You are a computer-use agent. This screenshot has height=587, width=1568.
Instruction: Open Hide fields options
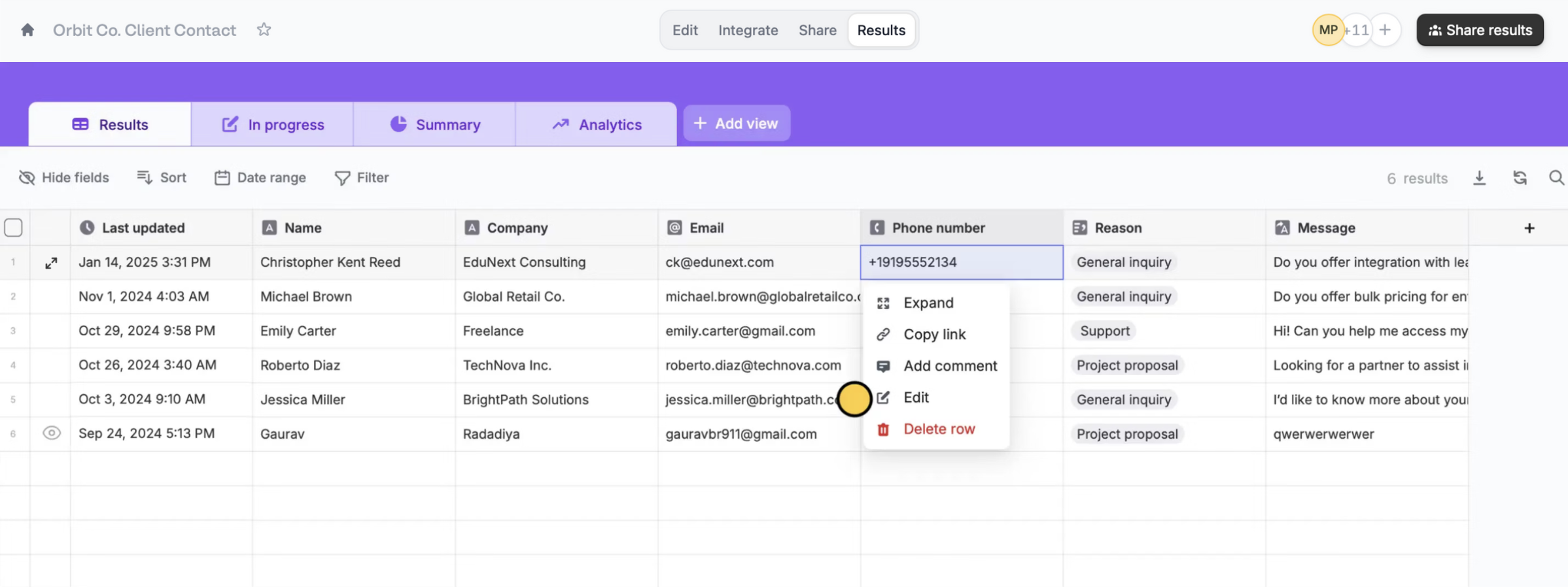(64, 178)
